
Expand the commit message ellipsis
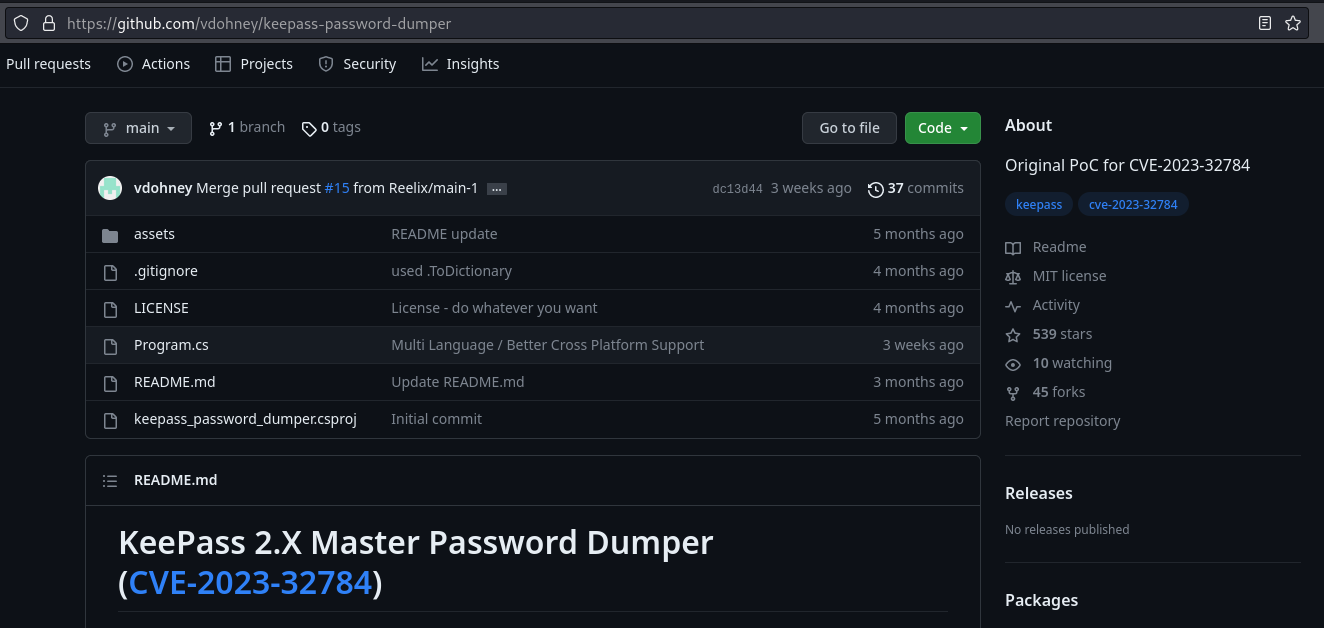click(496, 189)
